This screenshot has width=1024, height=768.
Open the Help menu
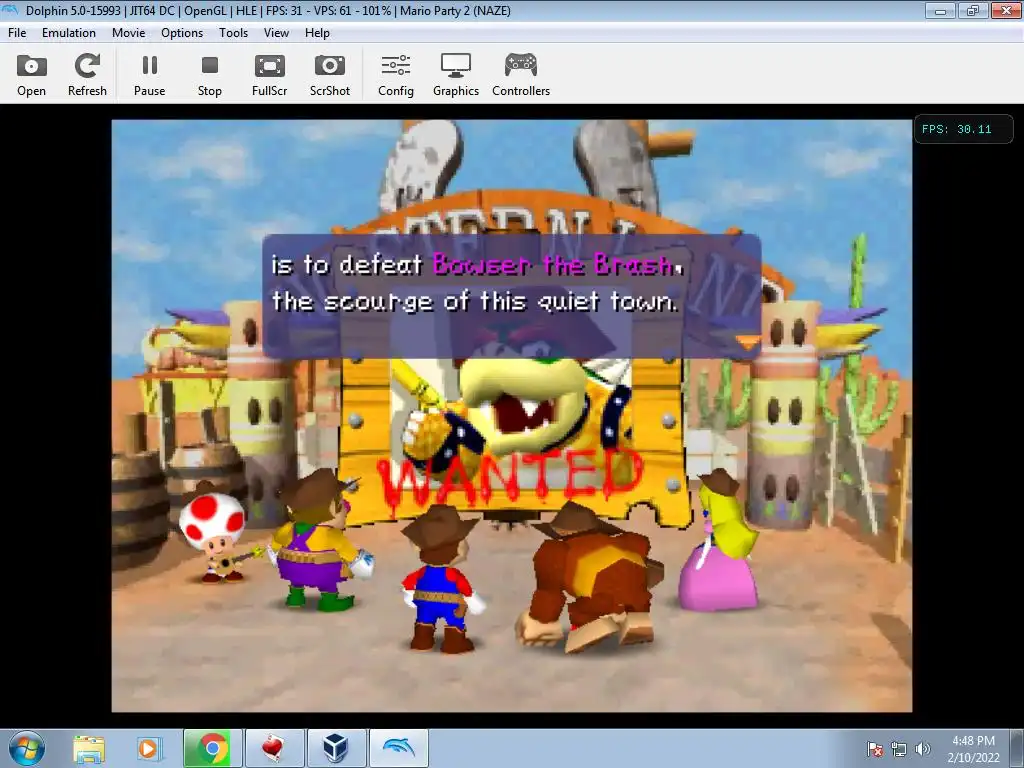click(x=317, y=33)
